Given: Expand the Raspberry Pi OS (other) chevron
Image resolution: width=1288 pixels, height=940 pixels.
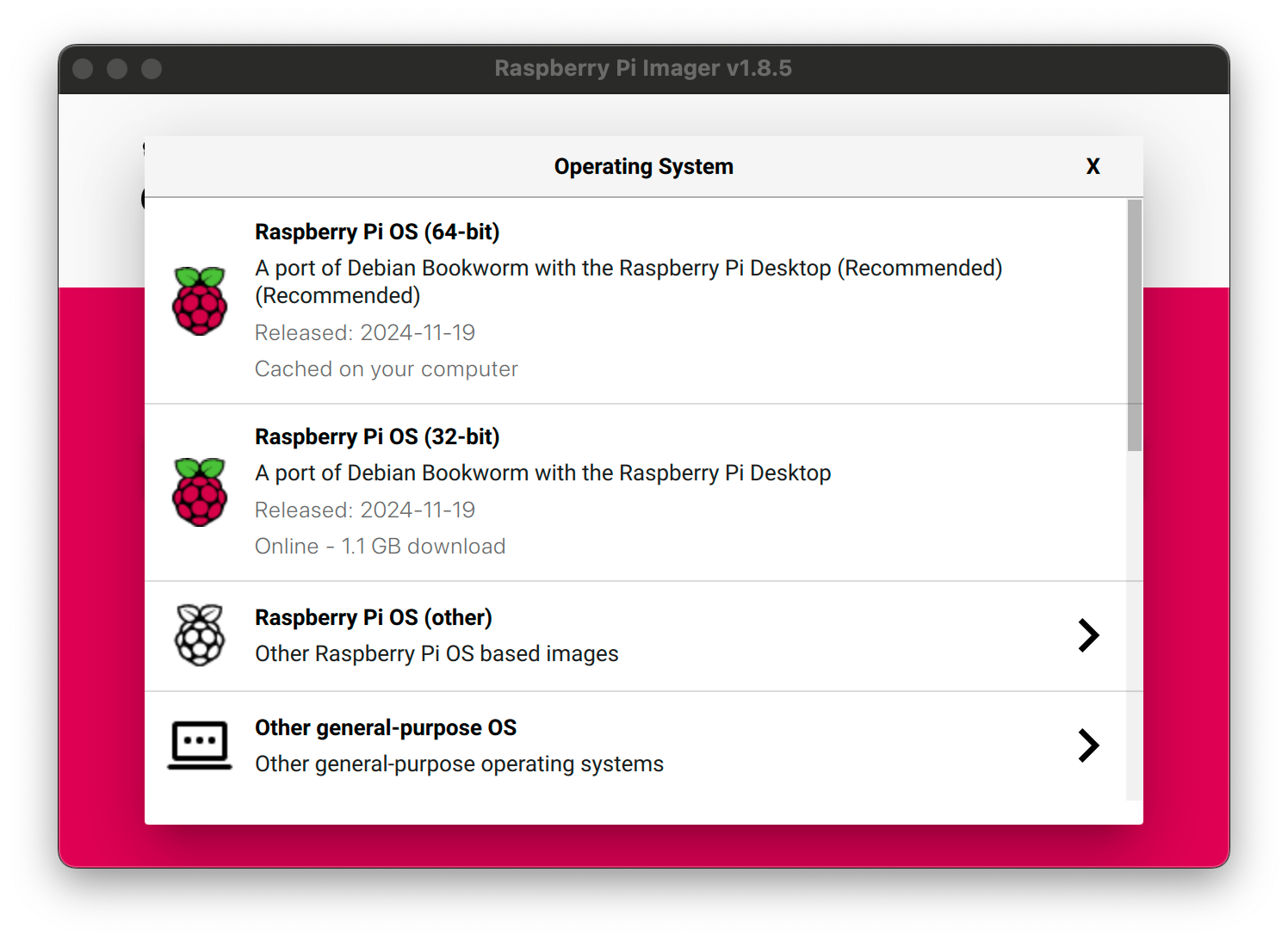Looking at the screenshot, I should tap(1089, 635).
